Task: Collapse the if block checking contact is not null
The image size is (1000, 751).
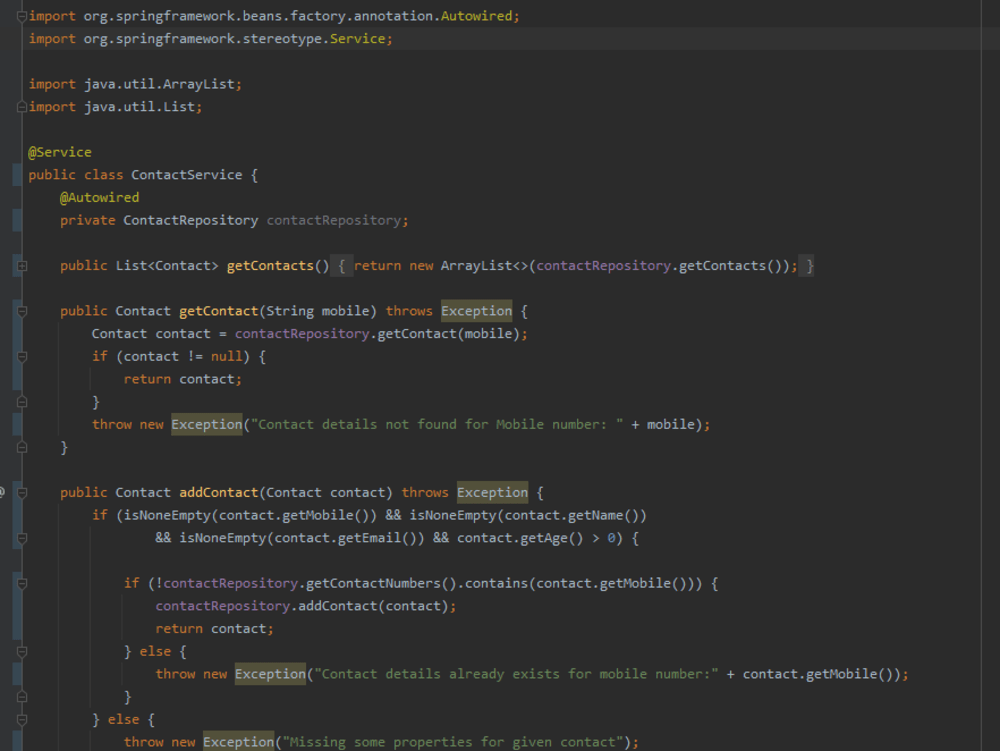Action: 22,356
